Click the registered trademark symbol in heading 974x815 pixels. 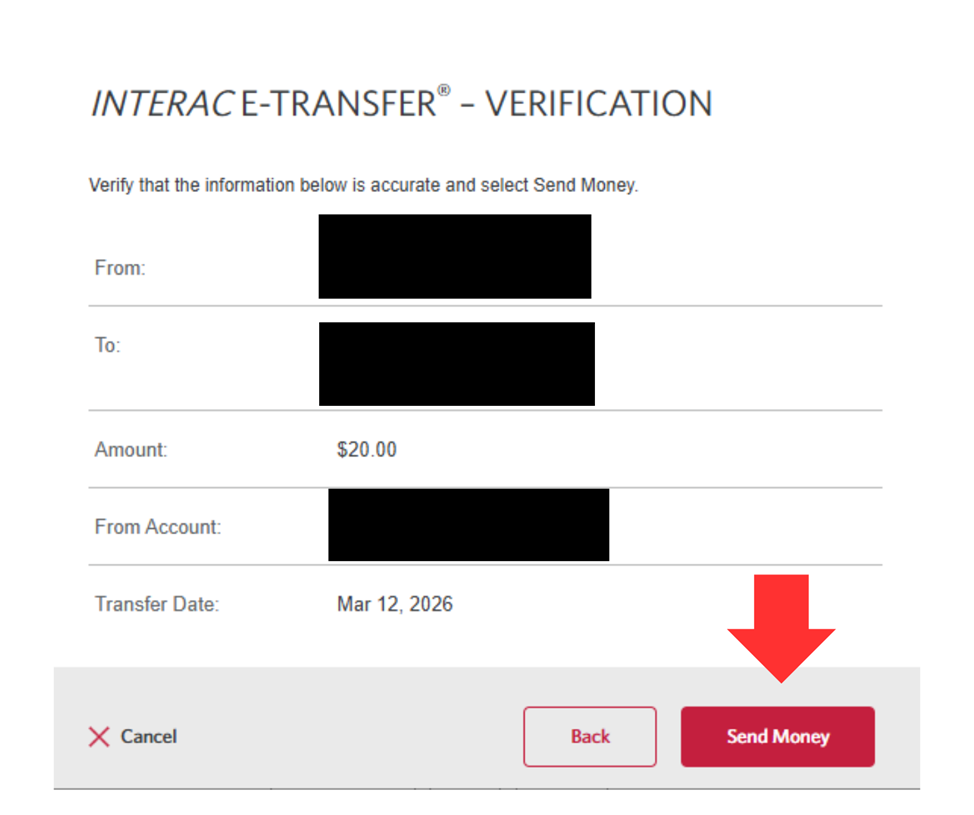pyautogui.click(x=444, y=92)
